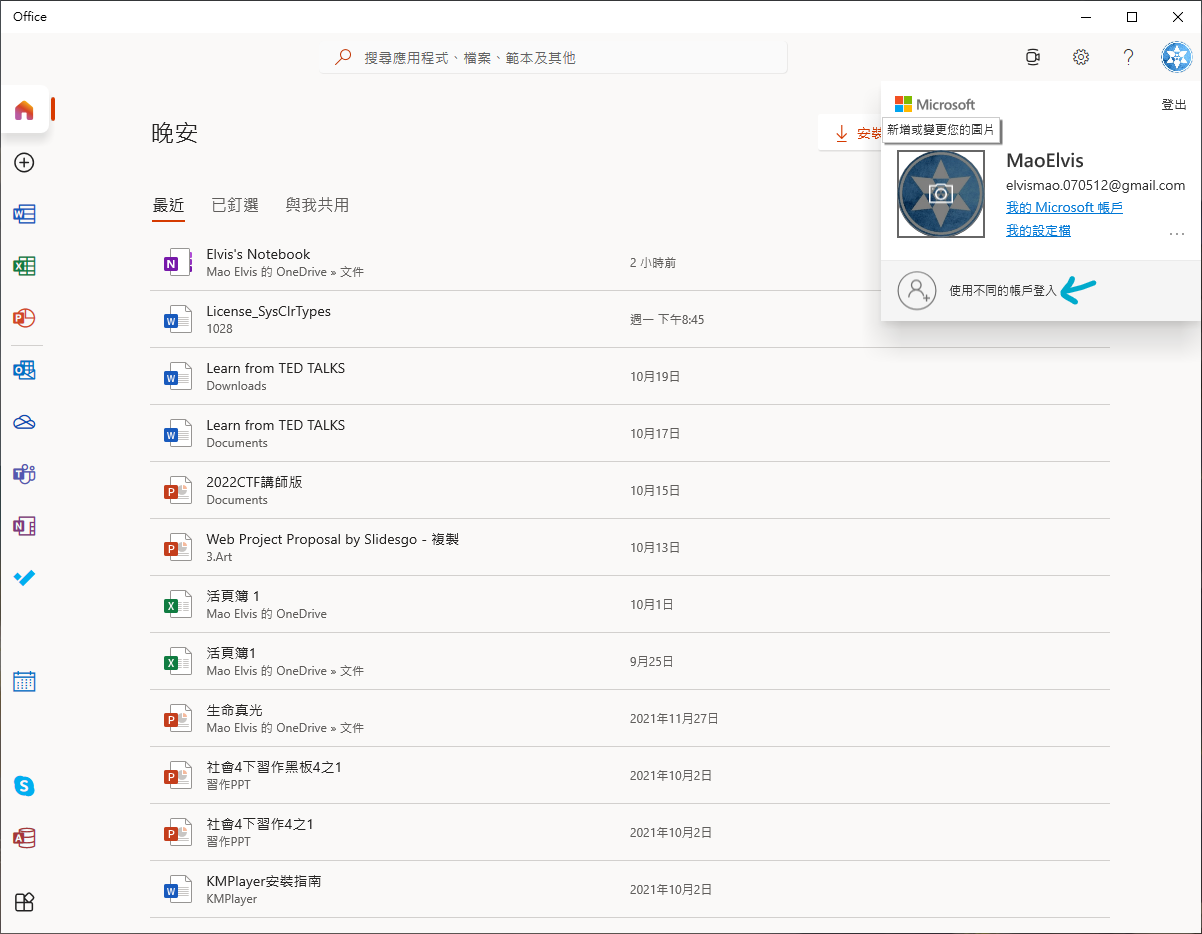Click the Help question mark icon
The height and width of the screenshot is (934, 1202).
pyautogui.click(x=1128, y=57)
